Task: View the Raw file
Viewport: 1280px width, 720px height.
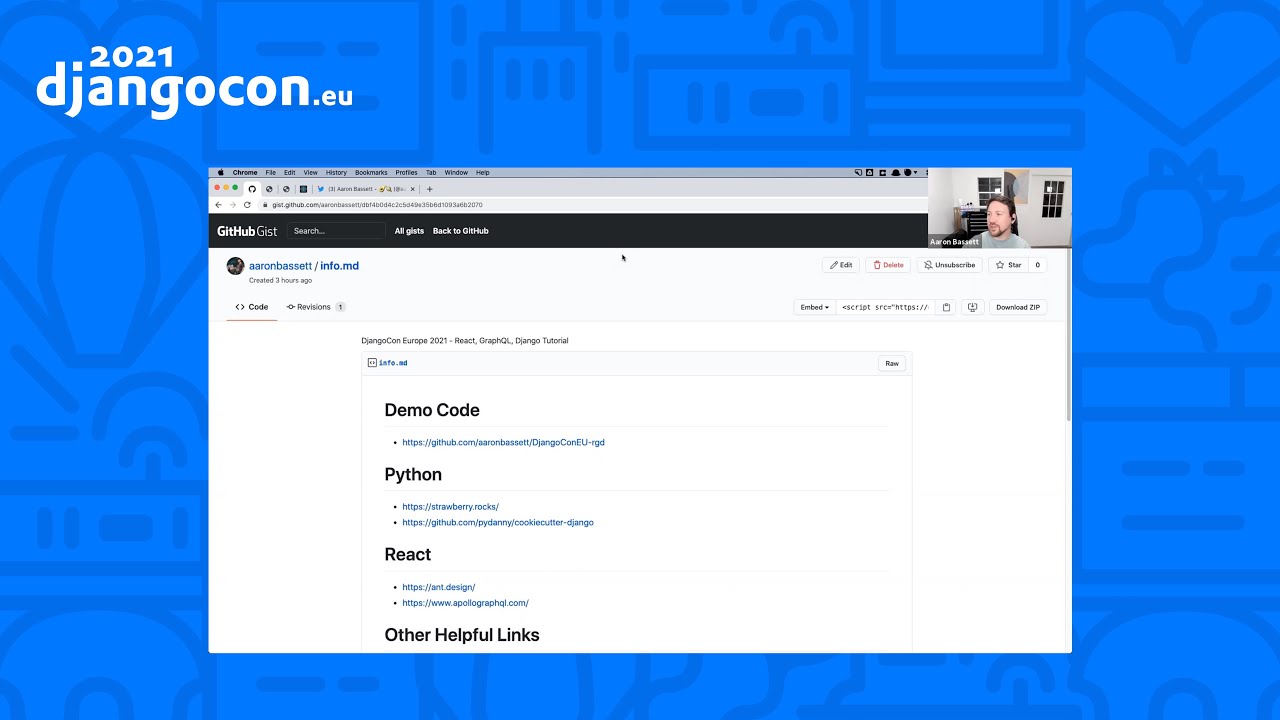Action: click(x=892, y=363)
